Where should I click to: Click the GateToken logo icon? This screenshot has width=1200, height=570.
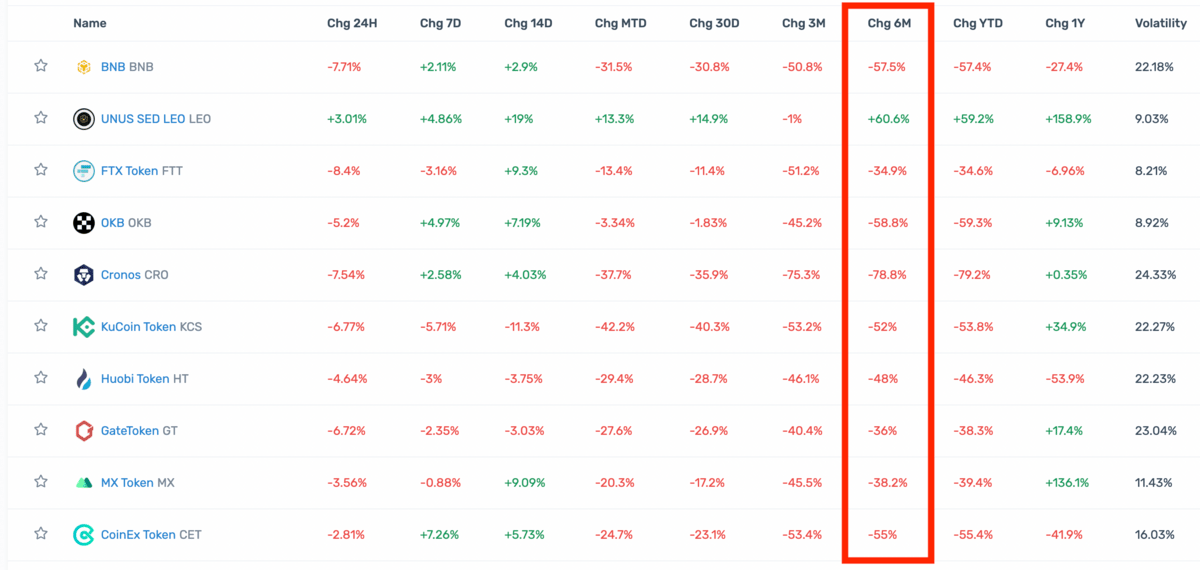point(84,431)
